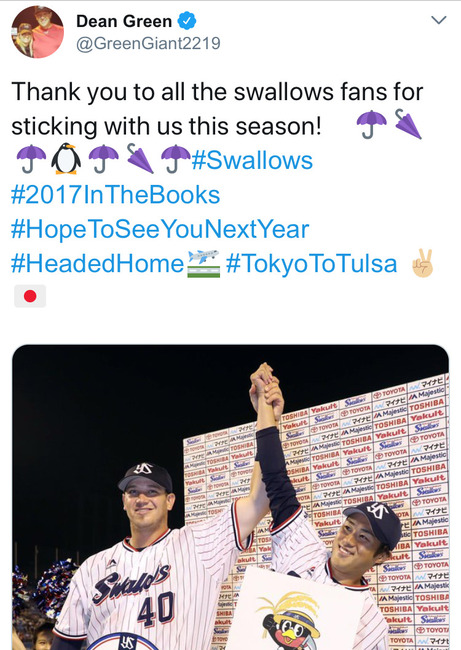Click the number 40 jersey in photo
461x650 pixels.
156,609
